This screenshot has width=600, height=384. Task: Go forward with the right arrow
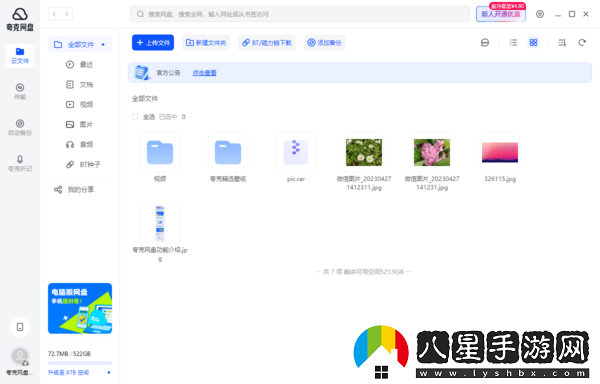click(67, 14)
